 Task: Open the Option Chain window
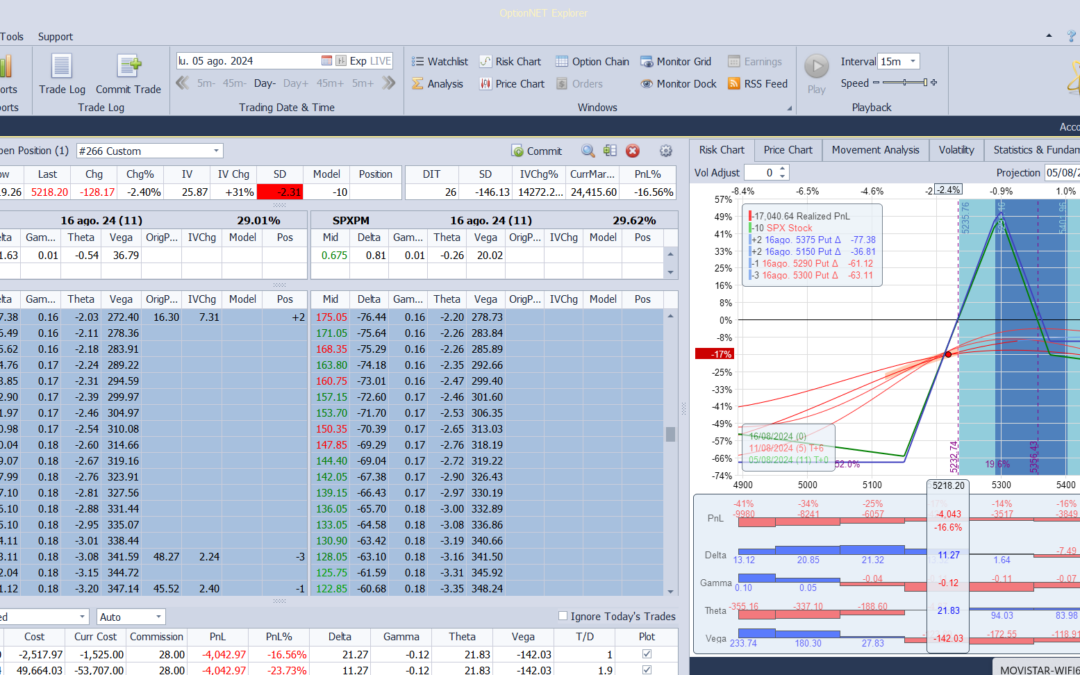click(592, 61)
